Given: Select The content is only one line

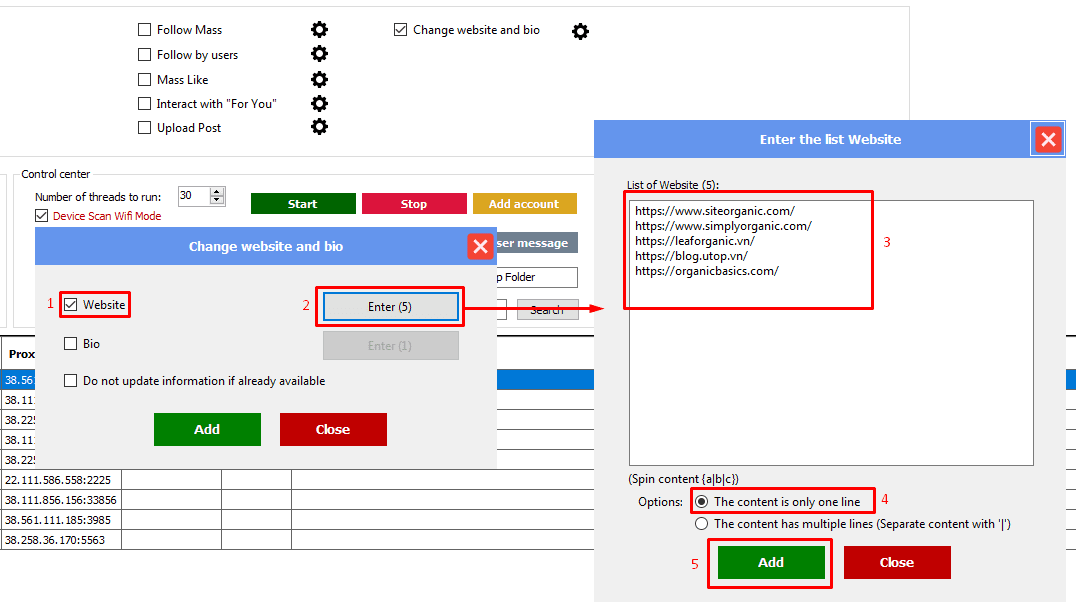Looking at the screenshot, I should pyautogui.click(x=702, y=502).
